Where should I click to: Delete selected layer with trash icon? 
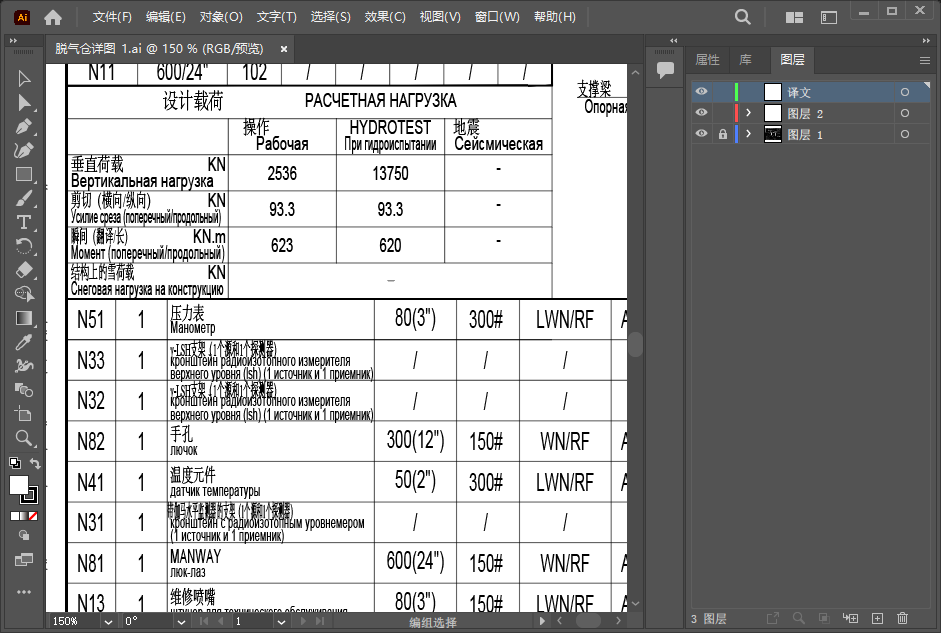903,619
